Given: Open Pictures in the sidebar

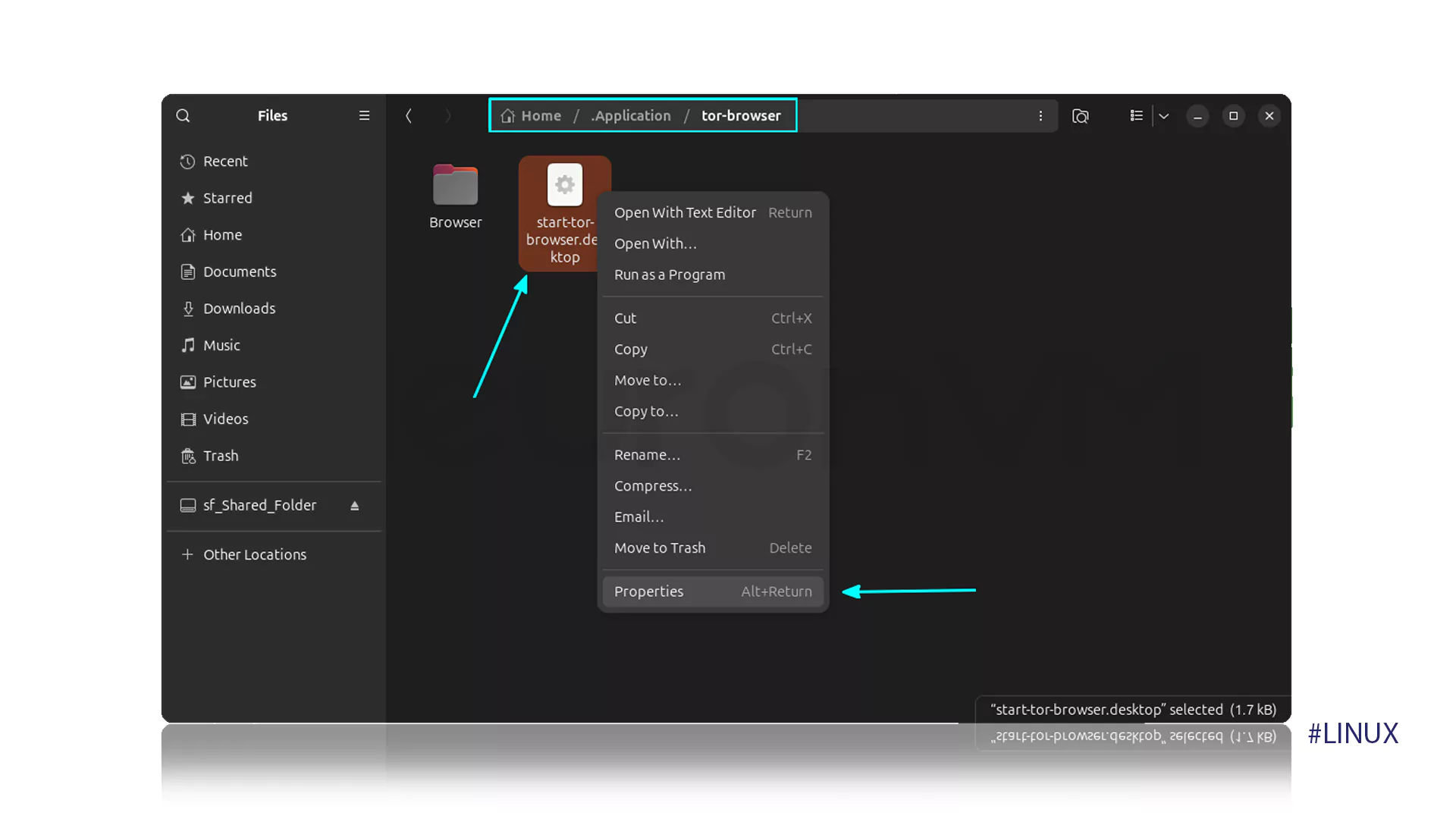Looking at the screenshot, I should 274,382.
